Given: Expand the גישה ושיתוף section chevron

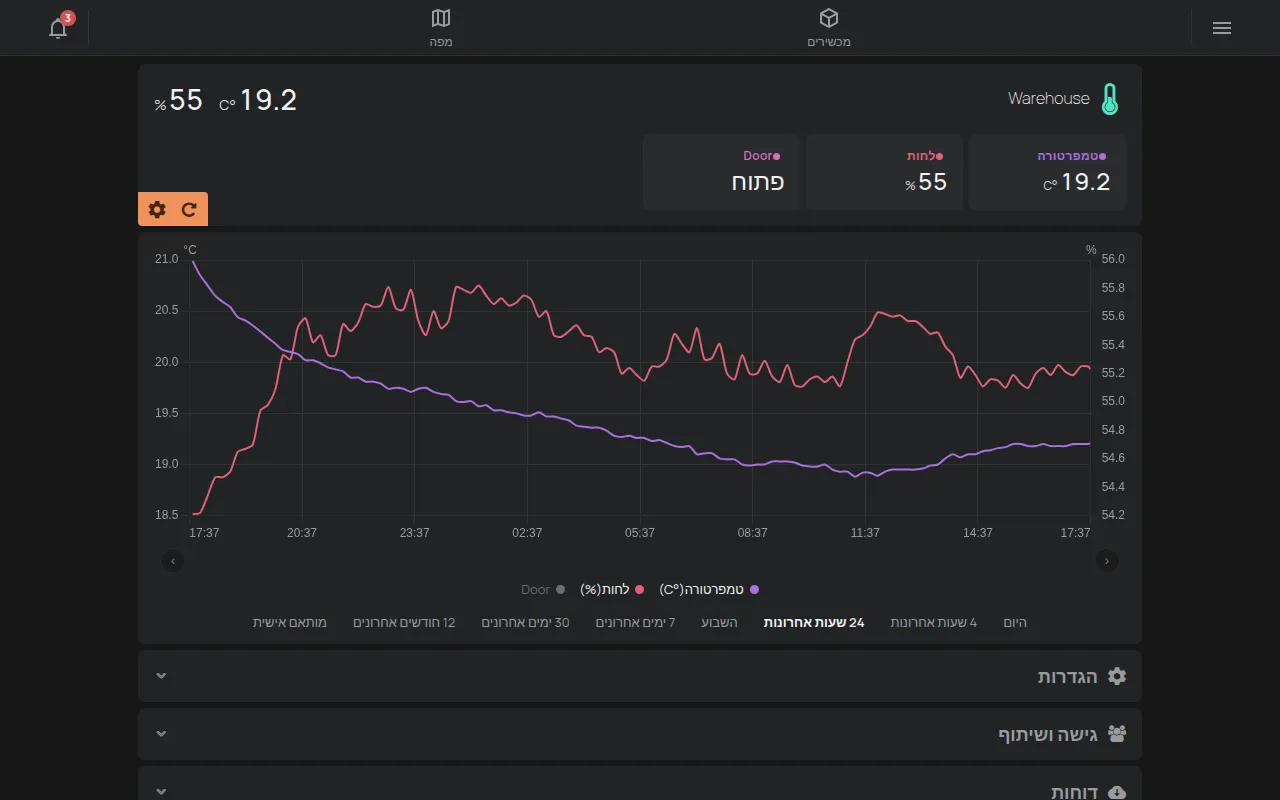Looking at the screenshot, I should coord(161,734).
